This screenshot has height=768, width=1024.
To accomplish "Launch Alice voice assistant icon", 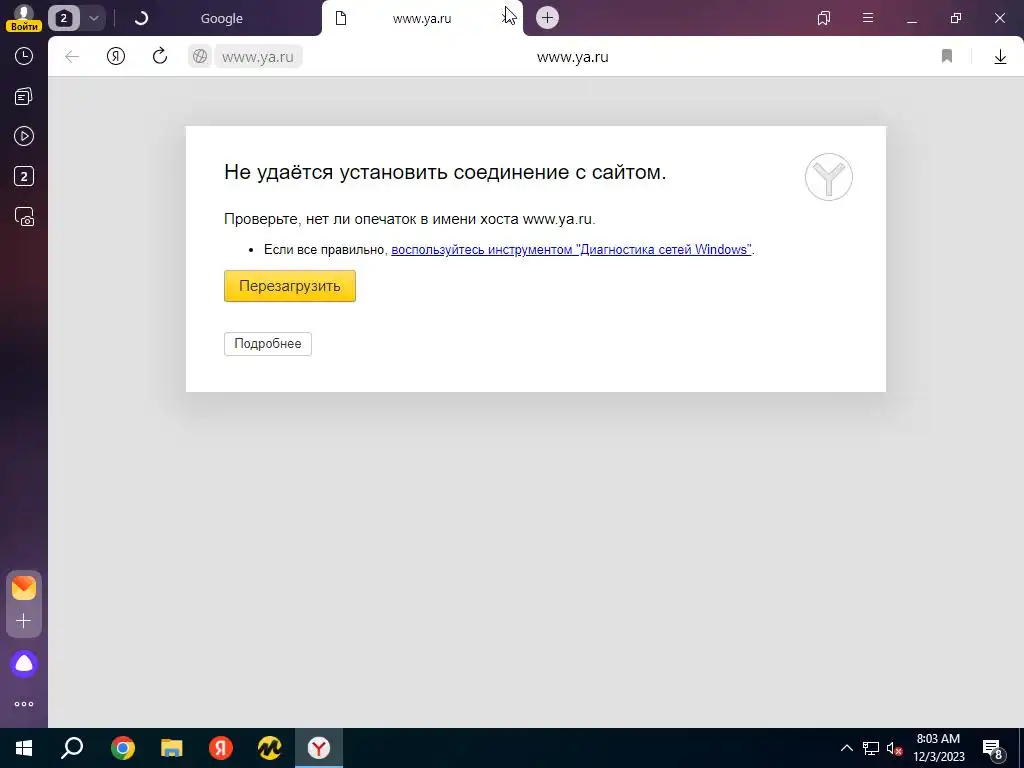I will [x=24, y=664].
